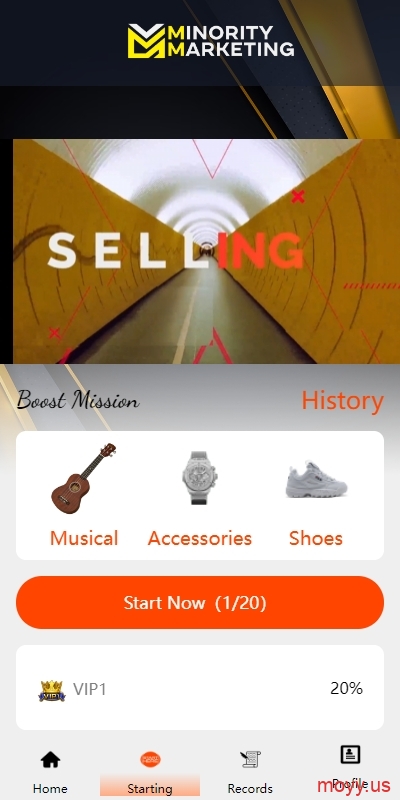Choose the ukulele Musical category image
This screenshot has height=800, width=400.
pyautogui.click(x=84, y=478)
